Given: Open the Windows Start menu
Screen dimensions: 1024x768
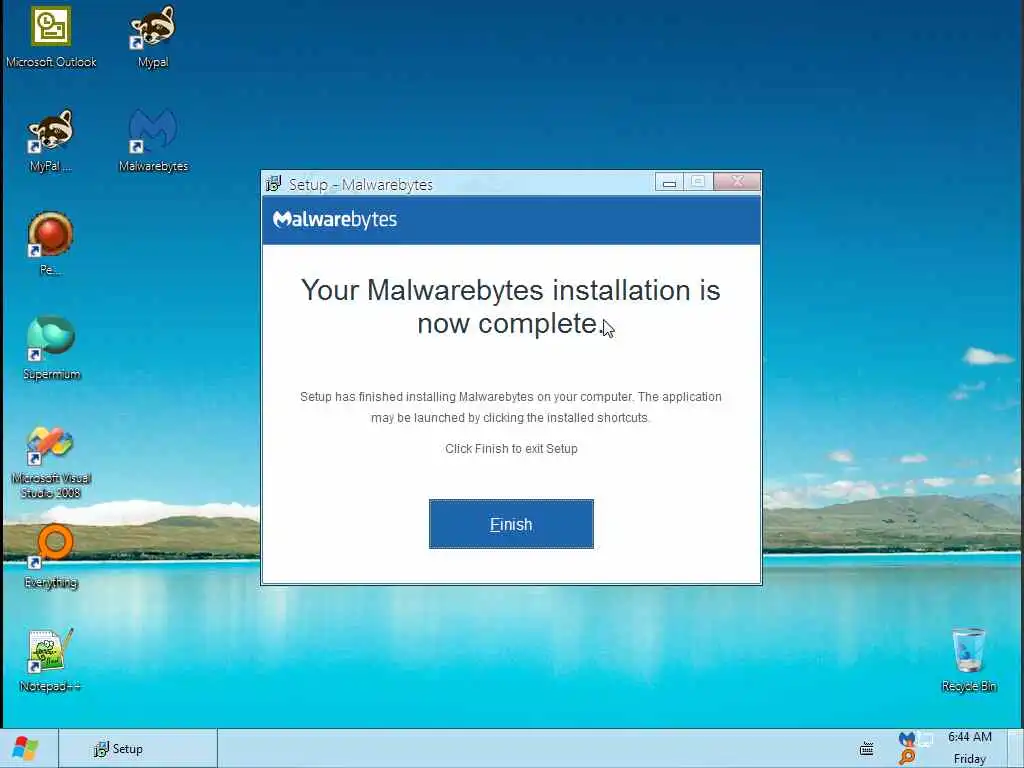Looking at the screenshot, I should (26, 748).
